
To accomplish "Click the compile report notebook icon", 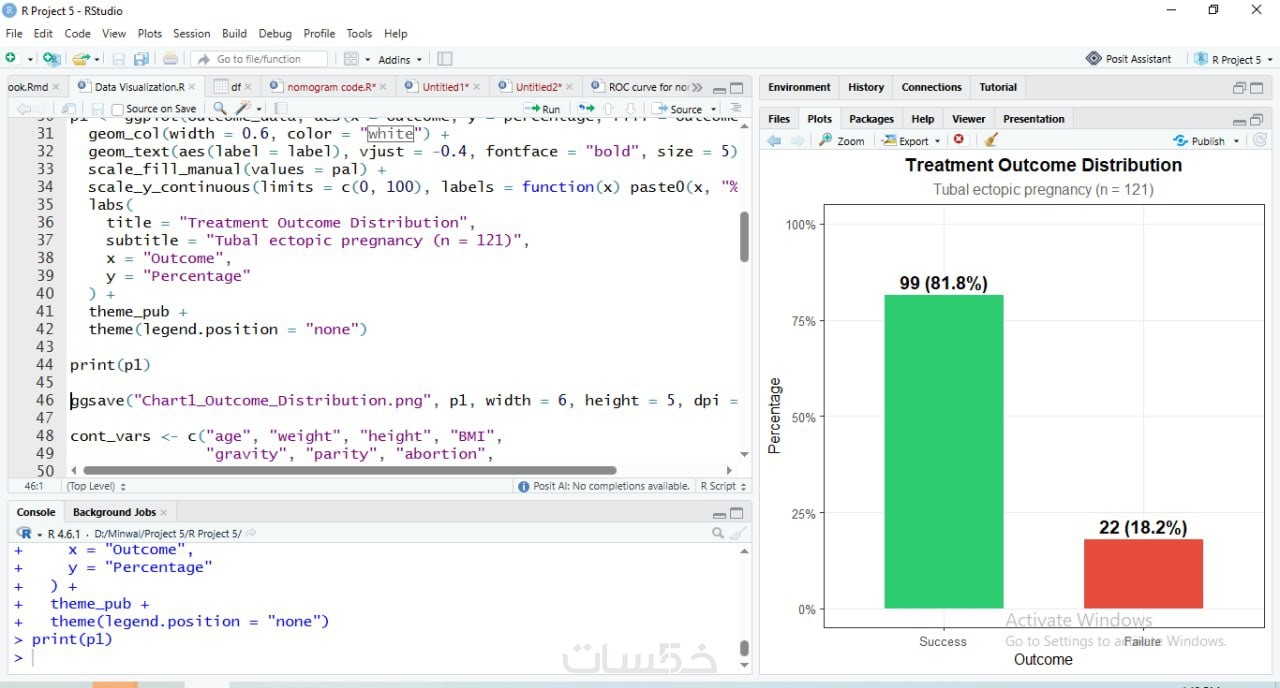I will (282, 108).
